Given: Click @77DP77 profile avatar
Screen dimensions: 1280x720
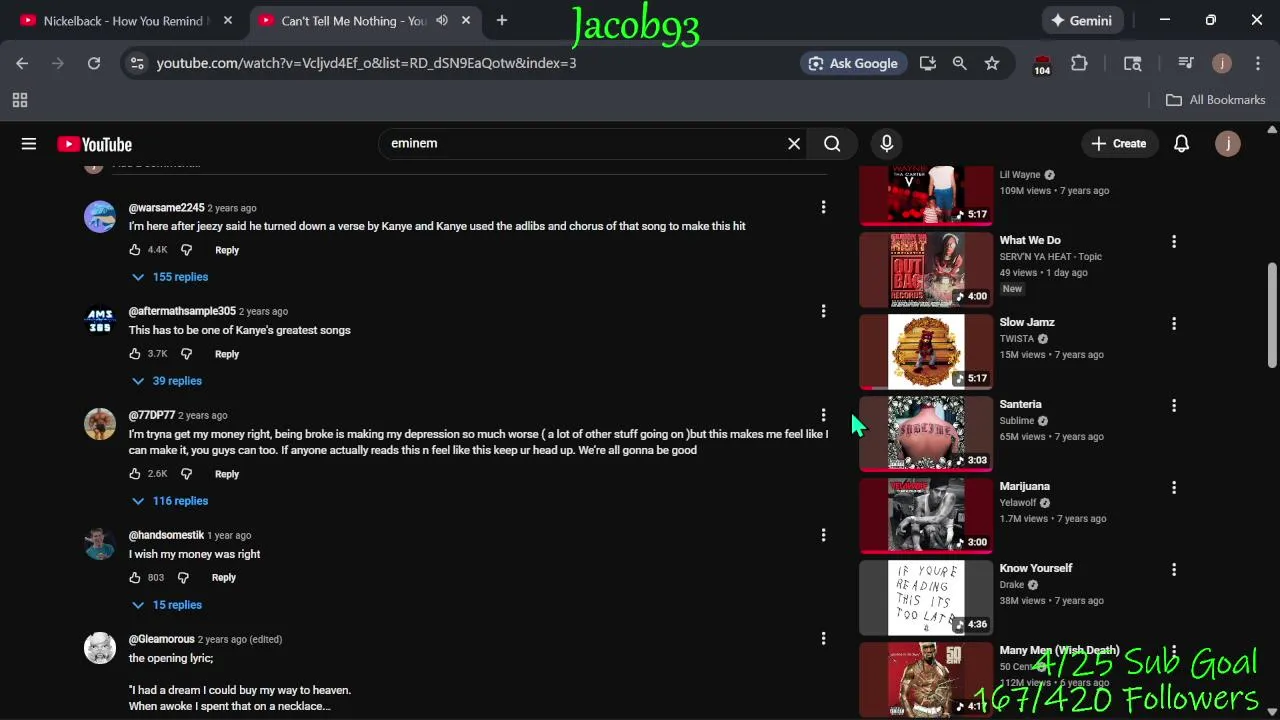Looking at the screenshot, I should pyautogui.click(x=100, y=424).
